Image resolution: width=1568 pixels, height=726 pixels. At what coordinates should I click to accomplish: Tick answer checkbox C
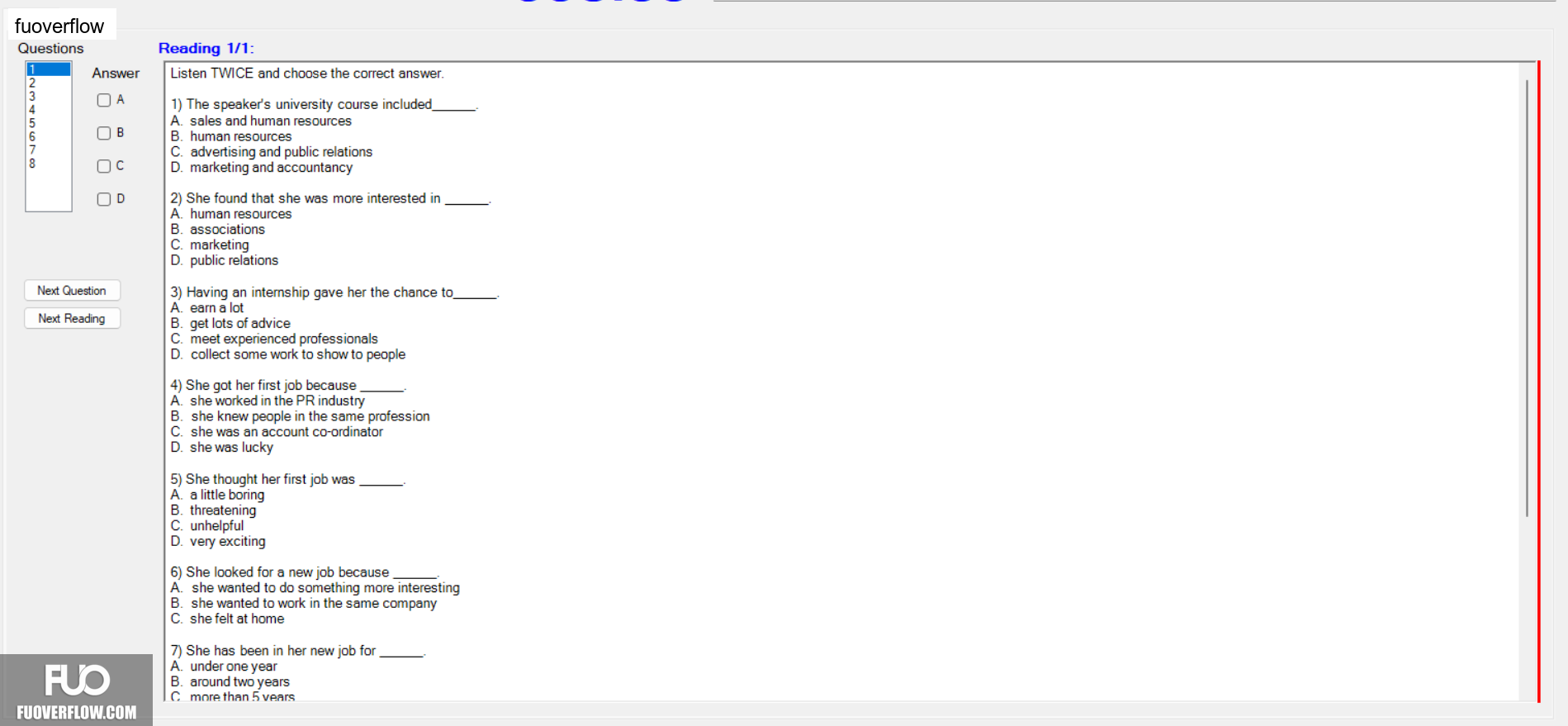point(104,166)
